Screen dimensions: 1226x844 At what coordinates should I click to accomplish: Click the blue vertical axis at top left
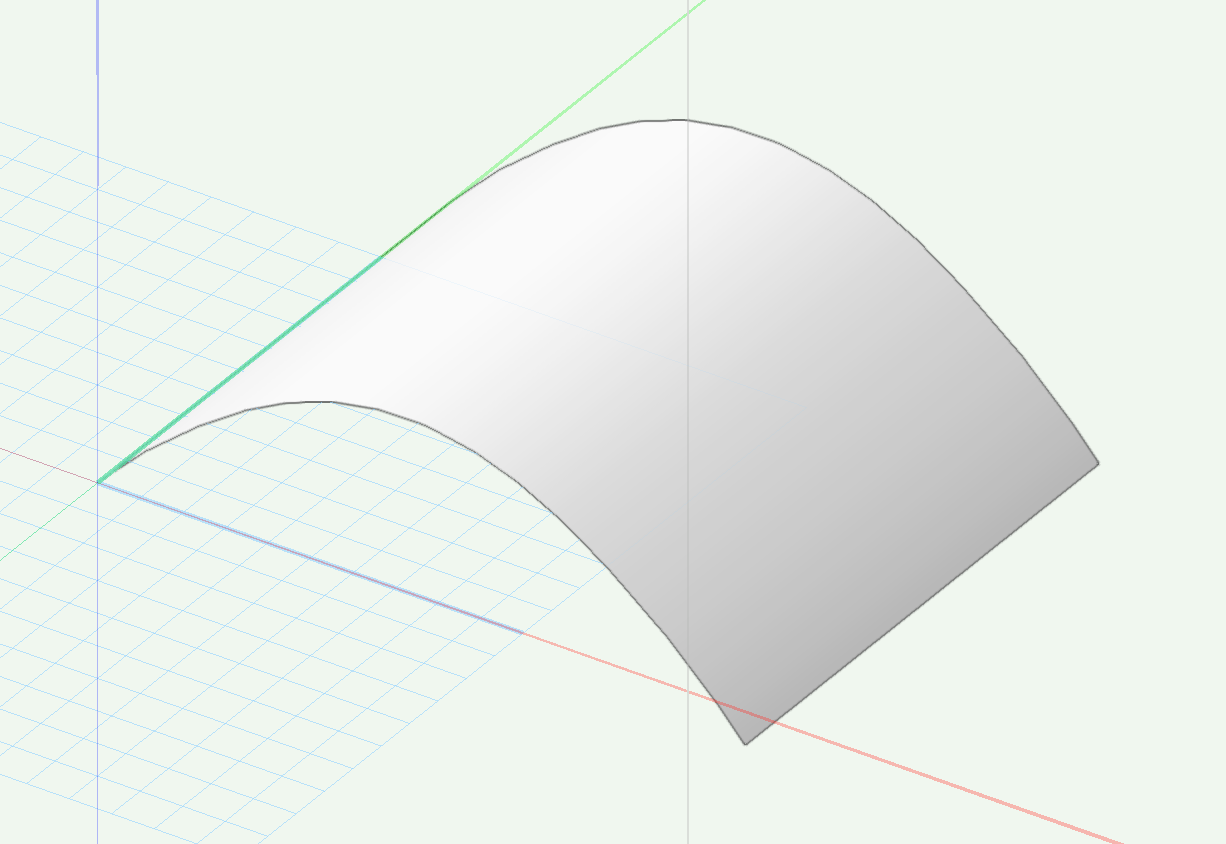(x=97, y=35)
